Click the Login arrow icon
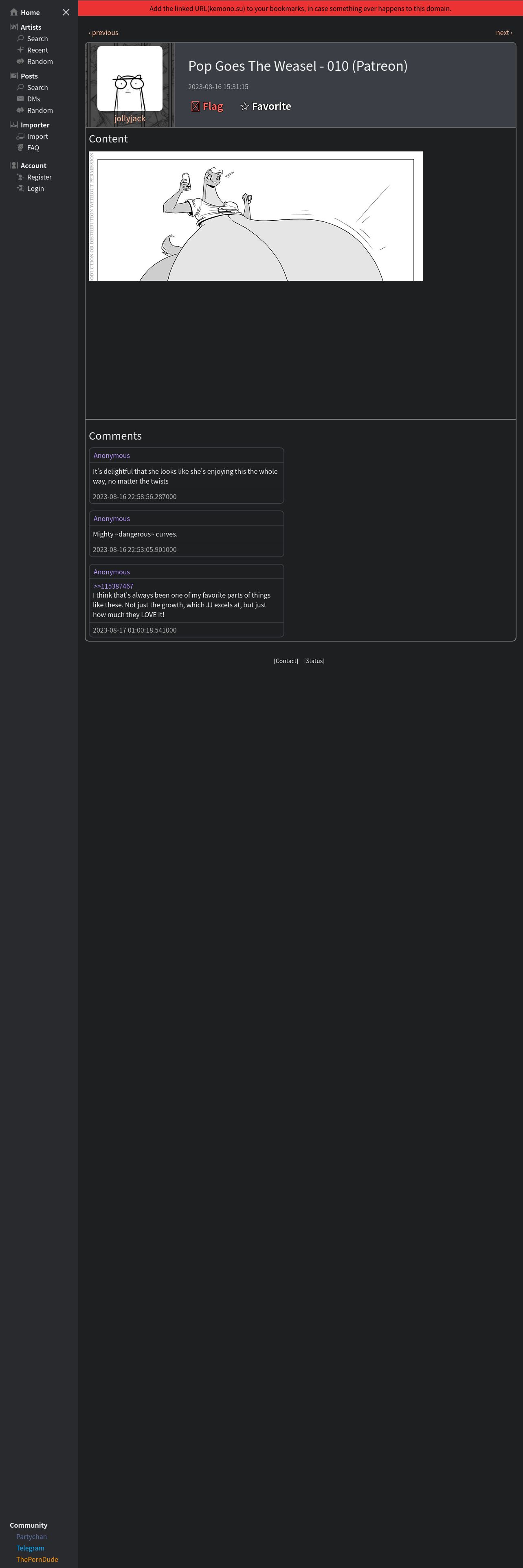The width and height of the screenshot is (523, 1568). [21, 189]
